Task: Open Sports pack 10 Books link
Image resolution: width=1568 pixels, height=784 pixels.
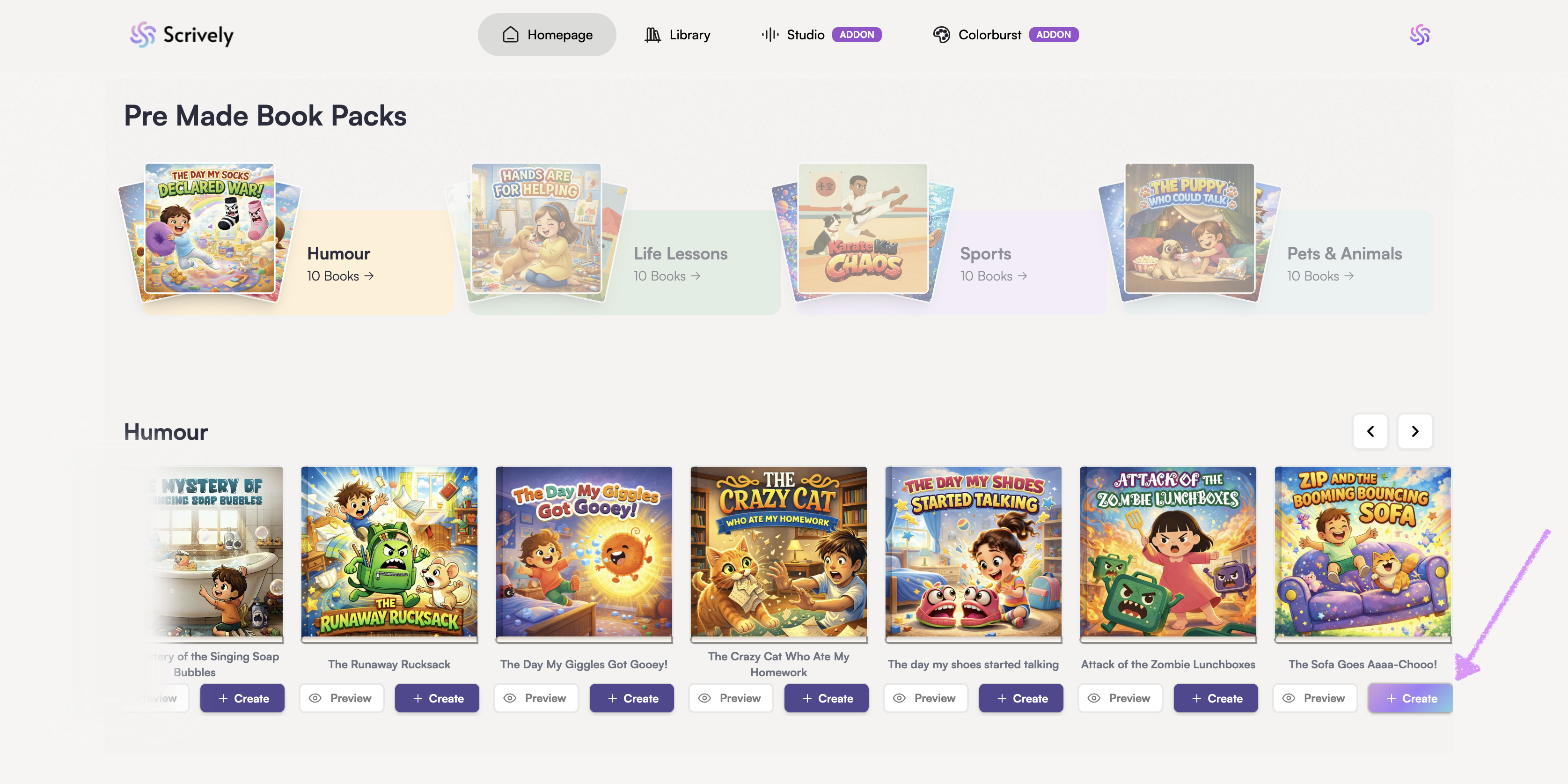Action: pyautogui.click(x=993, y=276)
